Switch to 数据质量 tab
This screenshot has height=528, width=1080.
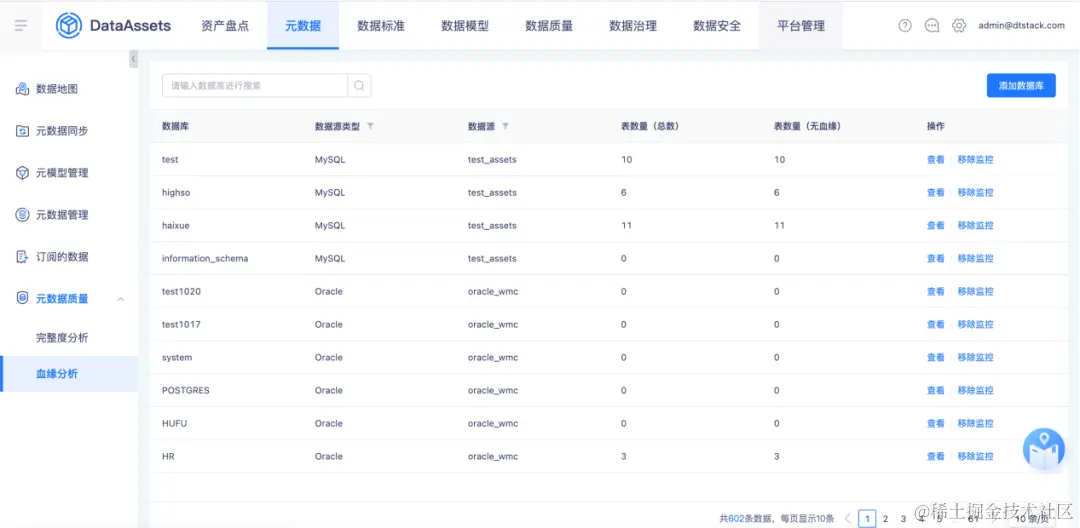click(549, 26)
